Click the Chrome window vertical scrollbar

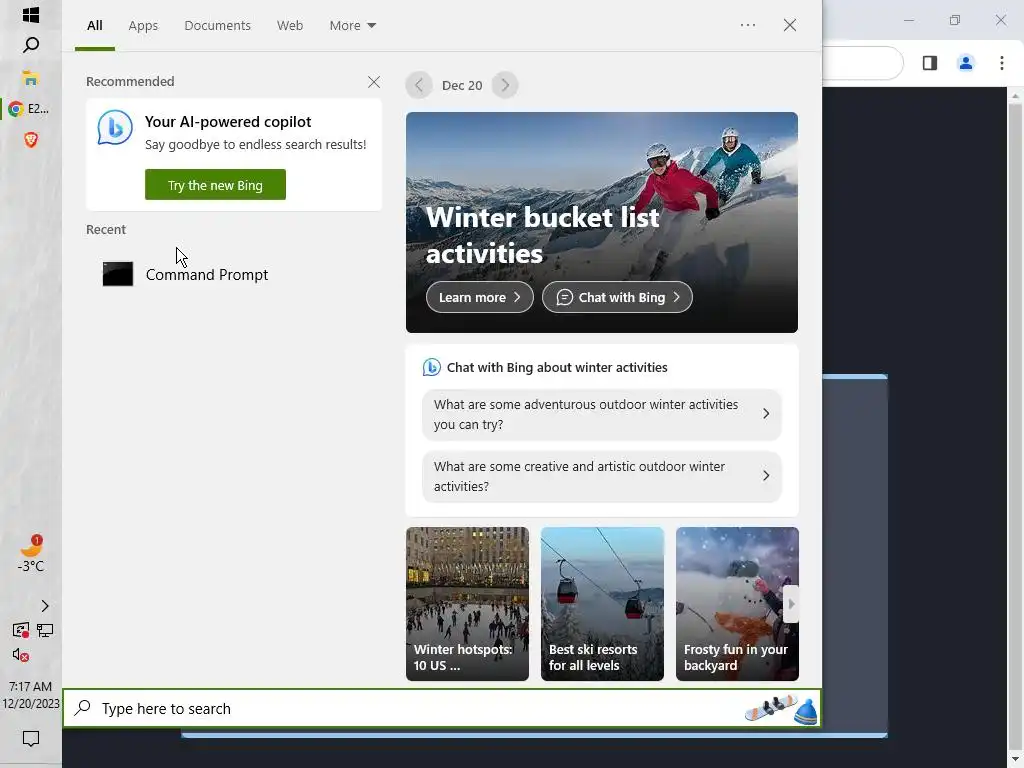(x=1015, y=428)
